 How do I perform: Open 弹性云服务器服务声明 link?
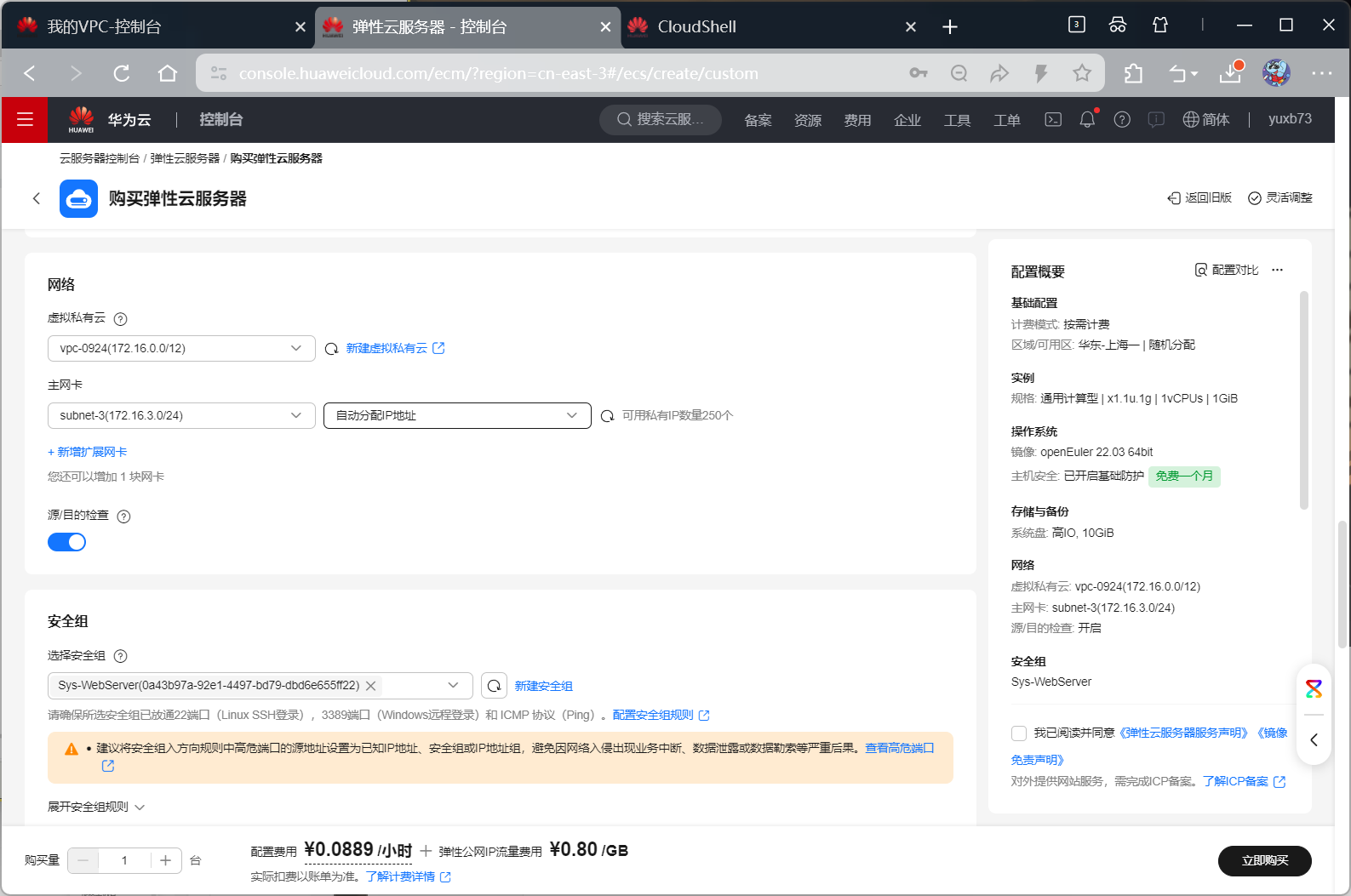(x=1183, y=733)
